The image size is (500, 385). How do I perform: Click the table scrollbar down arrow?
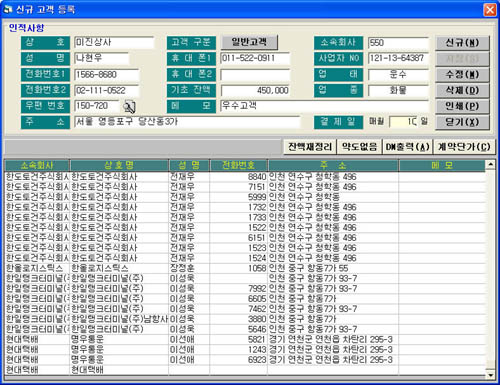click(490, 375)
